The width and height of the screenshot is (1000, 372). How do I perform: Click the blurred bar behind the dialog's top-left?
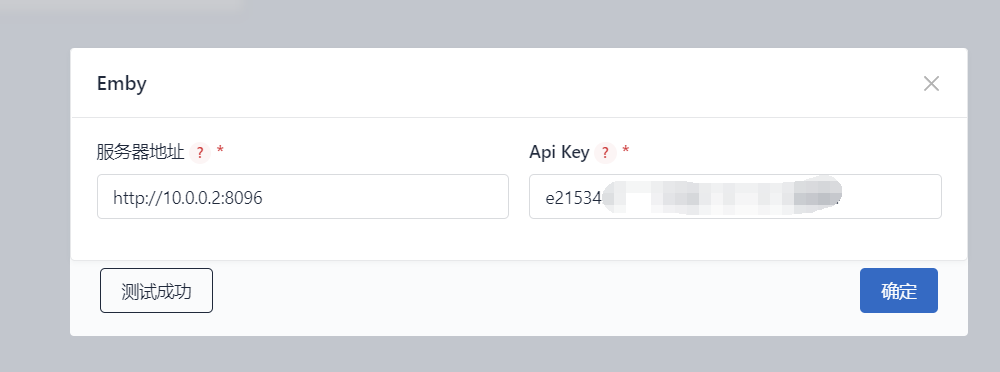click(x=124, y=8)
